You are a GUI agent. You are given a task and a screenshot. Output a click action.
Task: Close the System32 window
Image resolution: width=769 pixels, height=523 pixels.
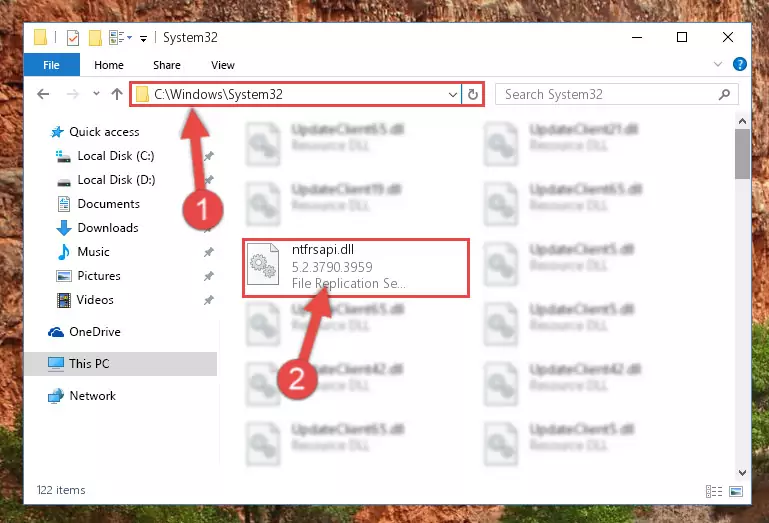coord(728,37)
